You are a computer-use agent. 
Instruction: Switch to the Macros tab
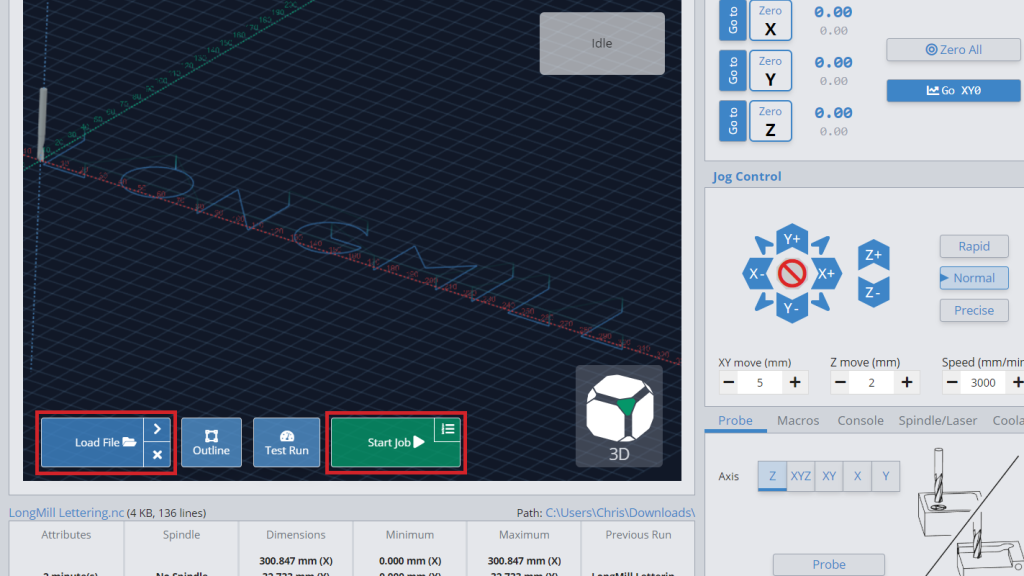(798, 421)
